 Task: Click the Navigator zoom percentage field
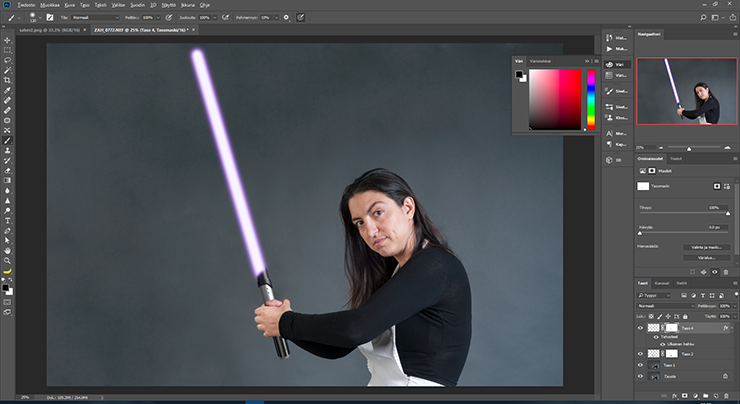pyautogui.click(x=645, y=148)
